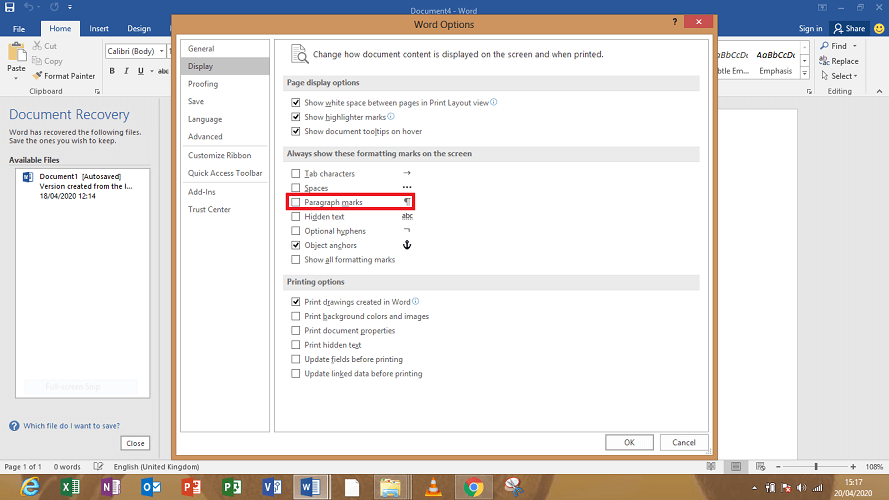Click Replace in Editing group
Screen dimensions: 889x500
coord(839,61)
